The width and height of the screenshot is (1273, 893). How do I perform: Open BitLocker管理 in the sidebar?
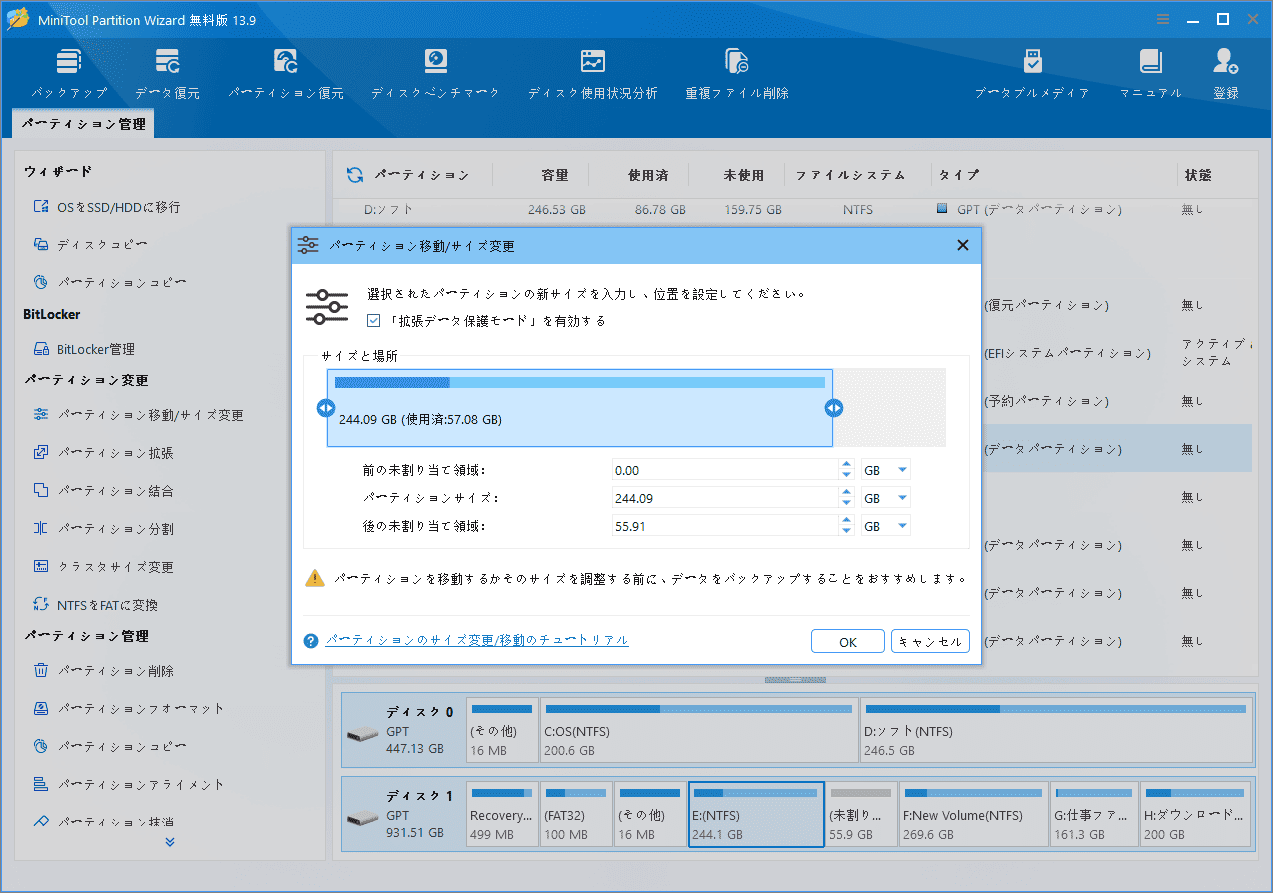click(84, 349)
